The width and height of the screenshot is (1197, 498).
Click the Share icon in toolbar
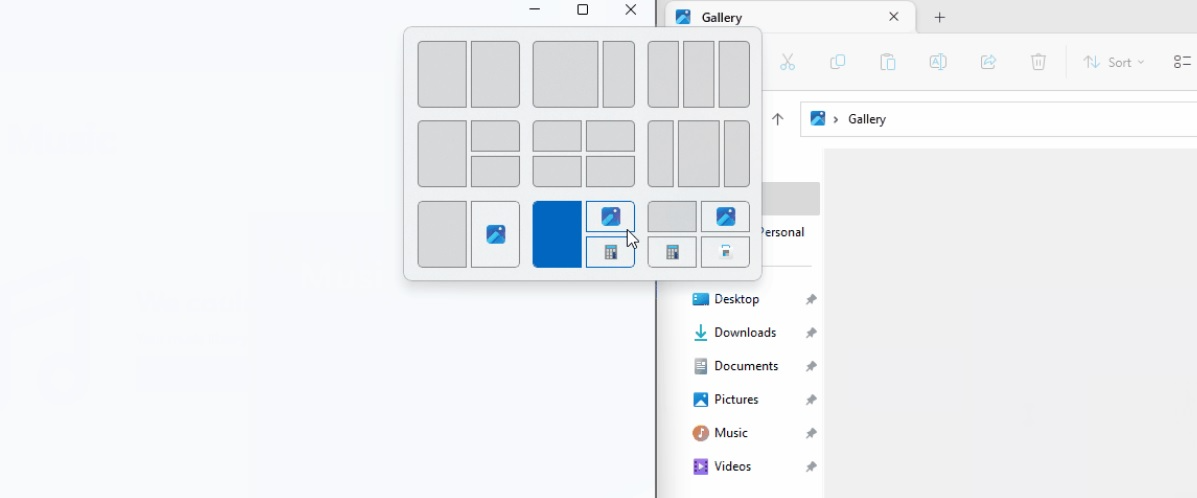(x=988, y=62)
